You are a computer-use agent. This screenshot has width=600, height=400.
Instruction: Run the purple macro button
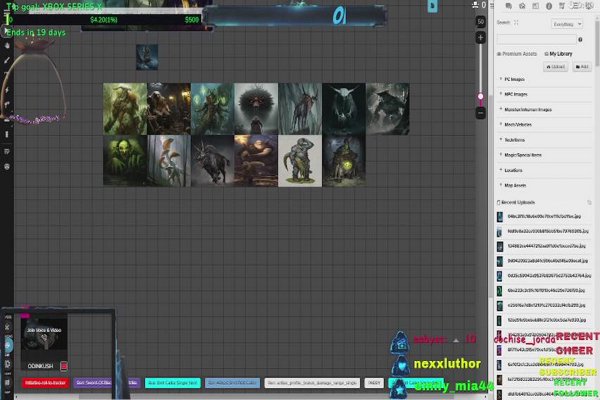(106, 383)
